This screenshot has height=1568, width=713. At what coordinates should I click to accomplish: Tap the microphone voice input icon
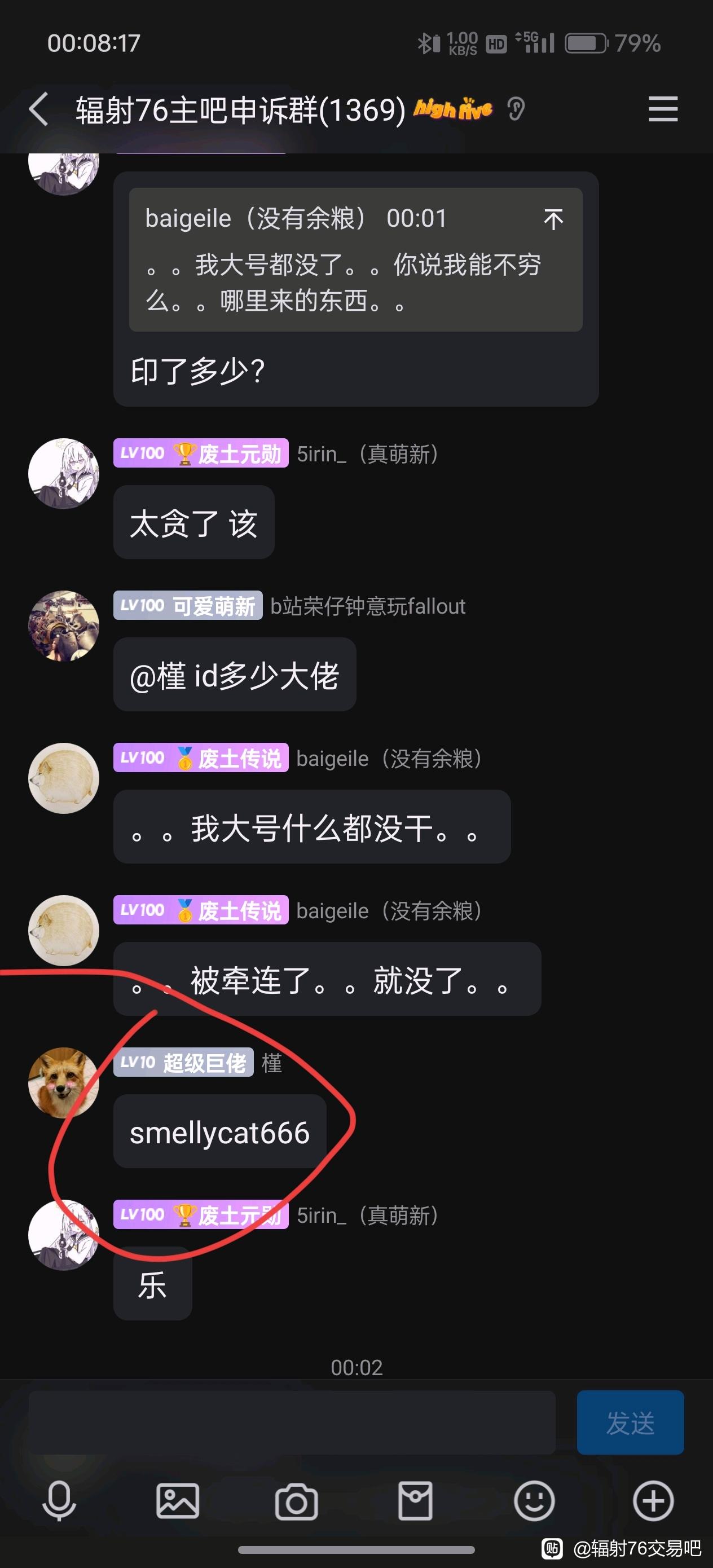click(x=59, y=1501)
